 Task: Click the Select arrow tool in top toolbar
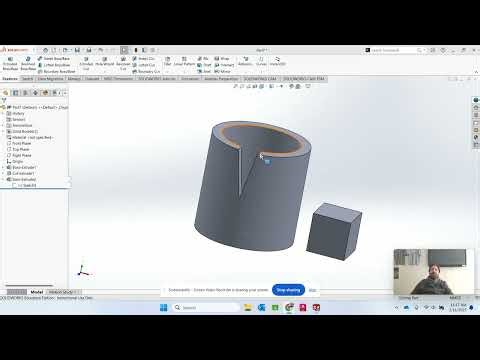click(124, 50)
